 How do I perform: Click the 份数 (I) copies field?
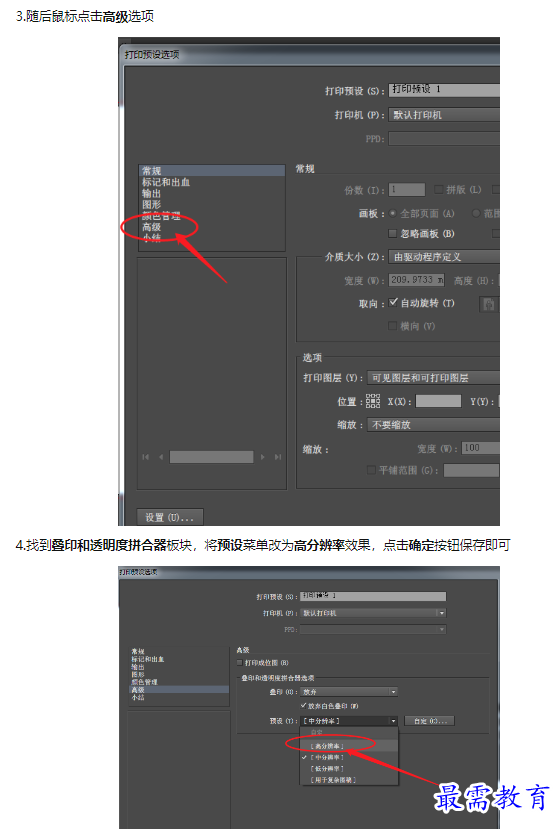[407, 189]
